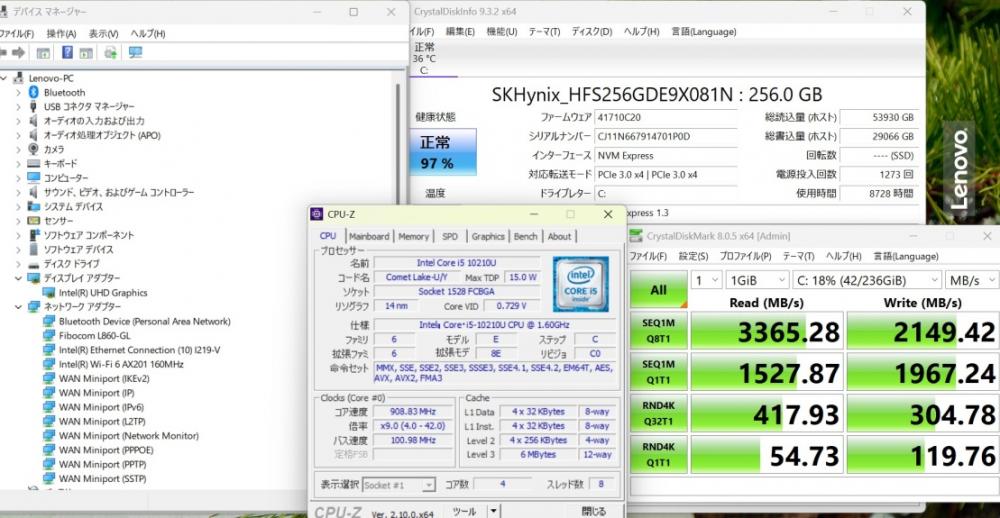Collapse the ディスプレイ アダプター tree node
The height and width of the screenshot is (518, 1000).
click(x=17, y=278)
